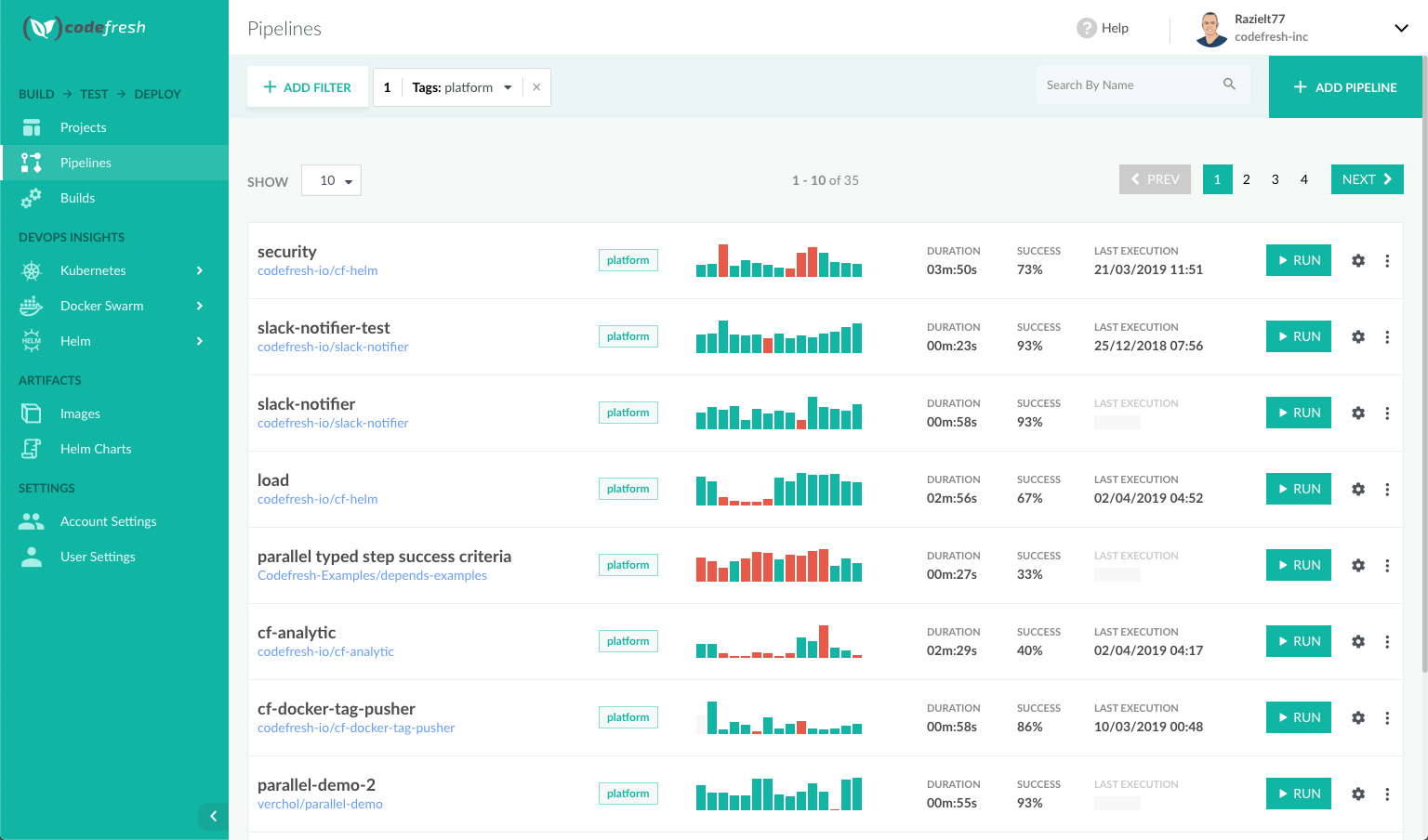Open settings gear for security pipeline
Screen dimensions: 1428x840
pos(1358,261)
